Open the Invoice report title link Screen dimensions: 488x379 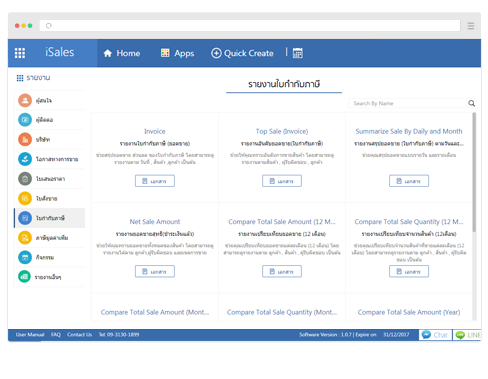click(x=155, y=131)
